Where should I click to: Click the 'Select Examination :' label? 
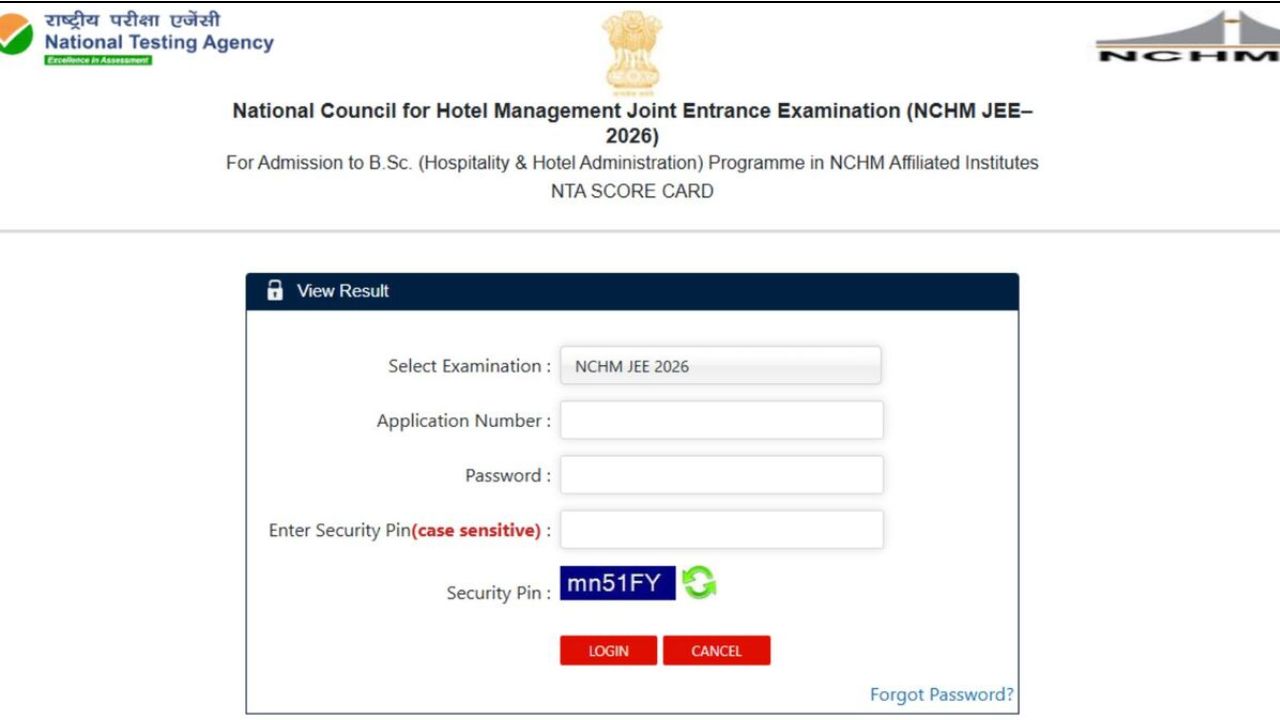470,366
